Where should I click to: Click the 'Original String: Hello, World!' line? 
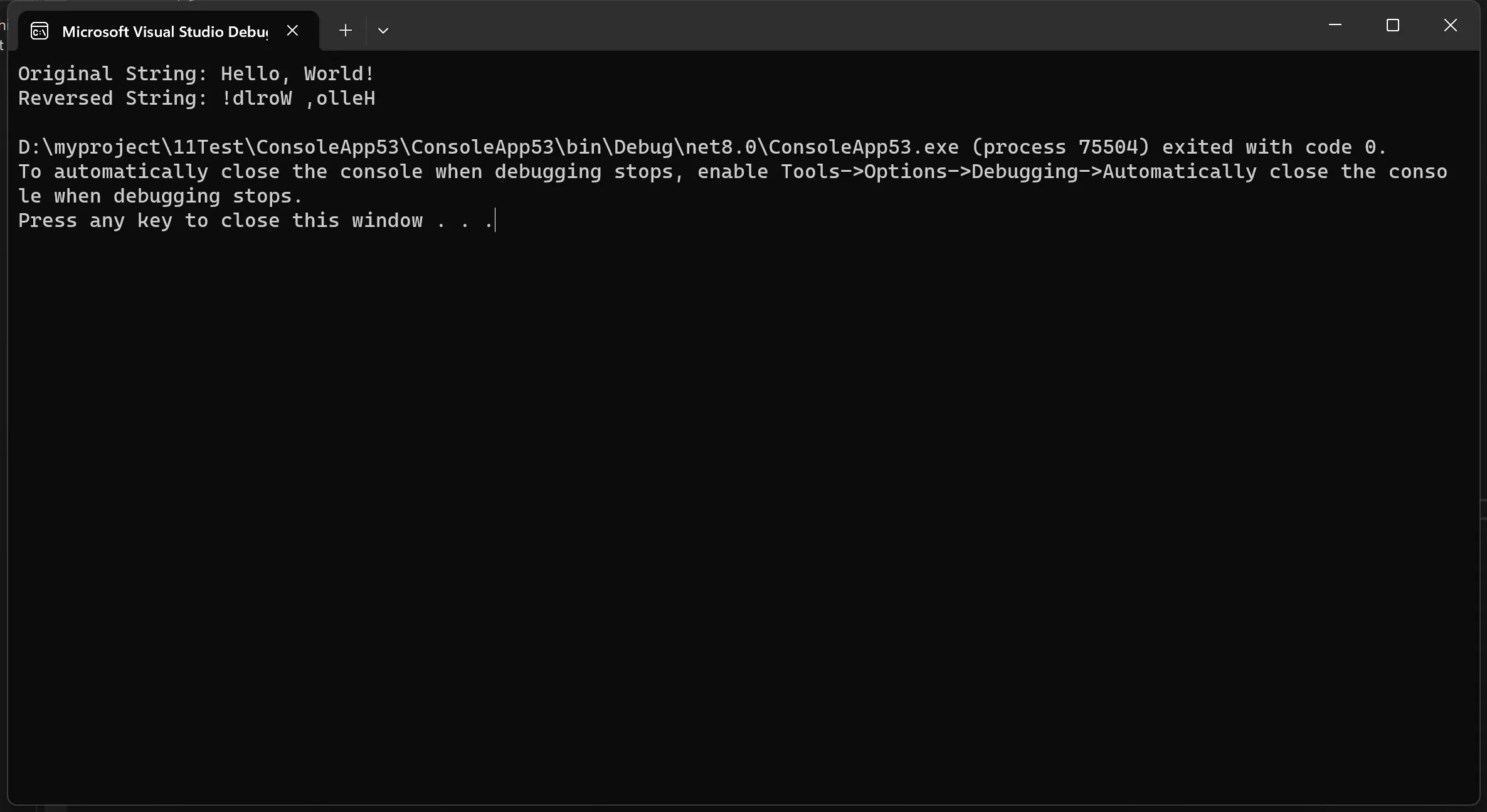click(x=196, y=74)
